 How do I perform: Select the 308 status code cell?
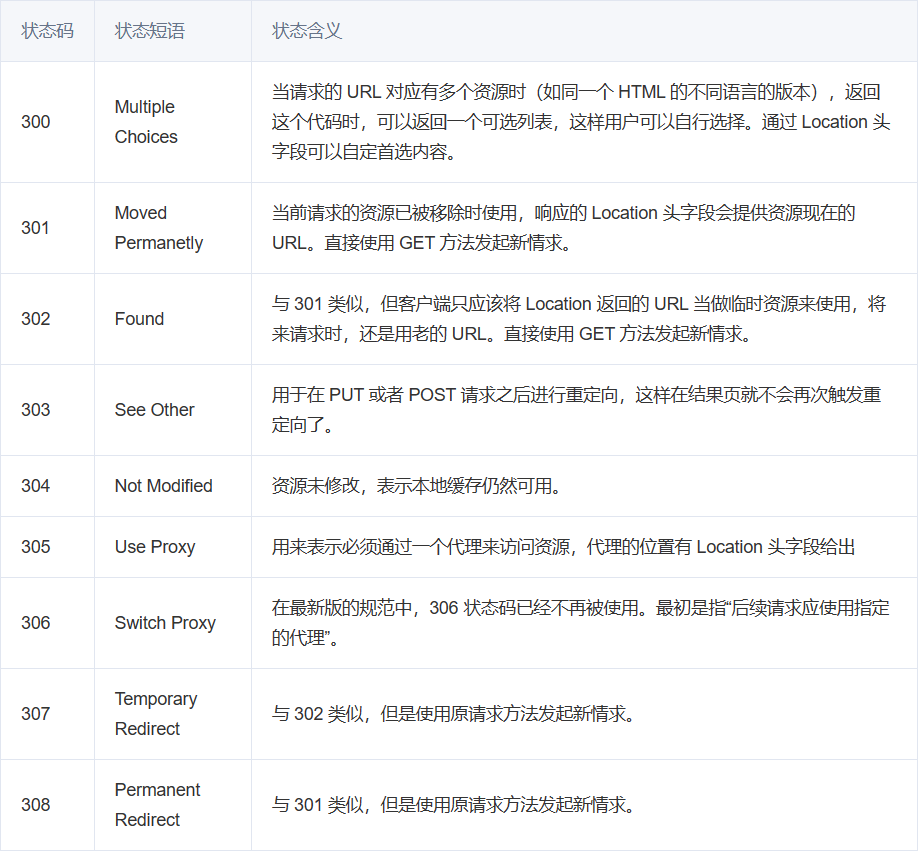(x=36, y=805)
